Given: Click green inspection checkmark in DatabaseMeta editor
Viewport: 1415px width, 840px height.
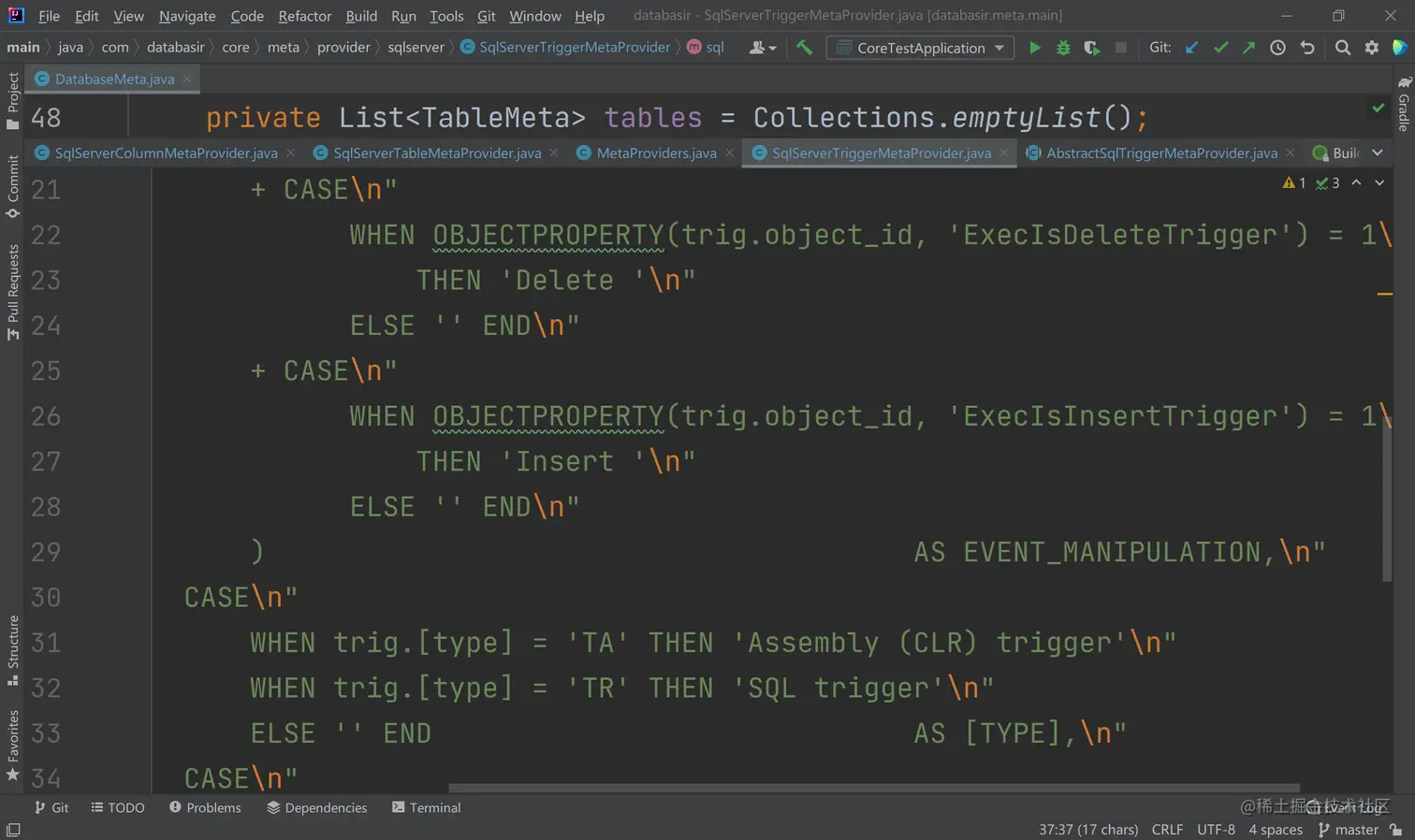Looking at the screenshot, I should (1379, 108).
